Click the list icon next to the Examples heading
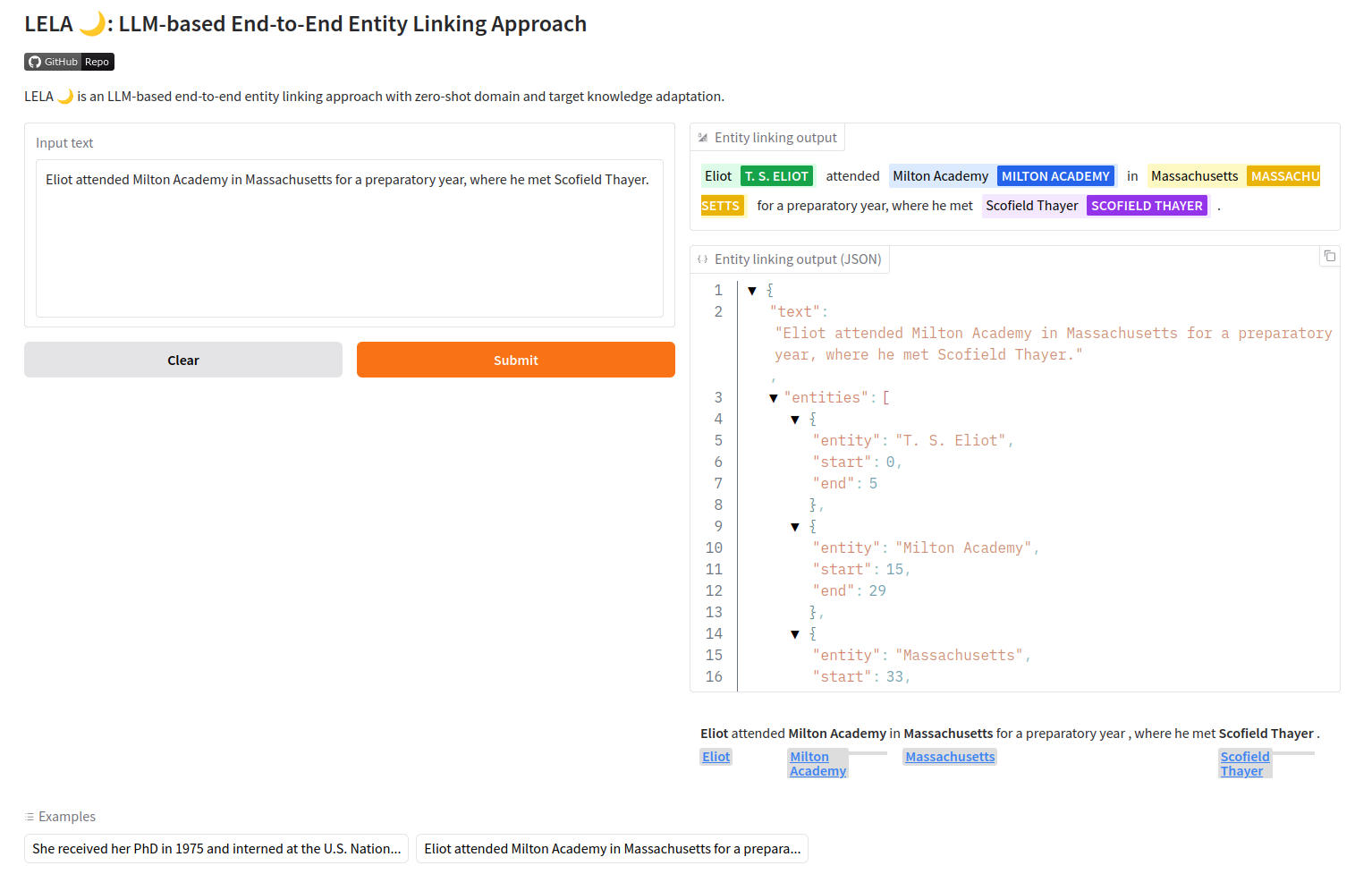 pos(30,816)
